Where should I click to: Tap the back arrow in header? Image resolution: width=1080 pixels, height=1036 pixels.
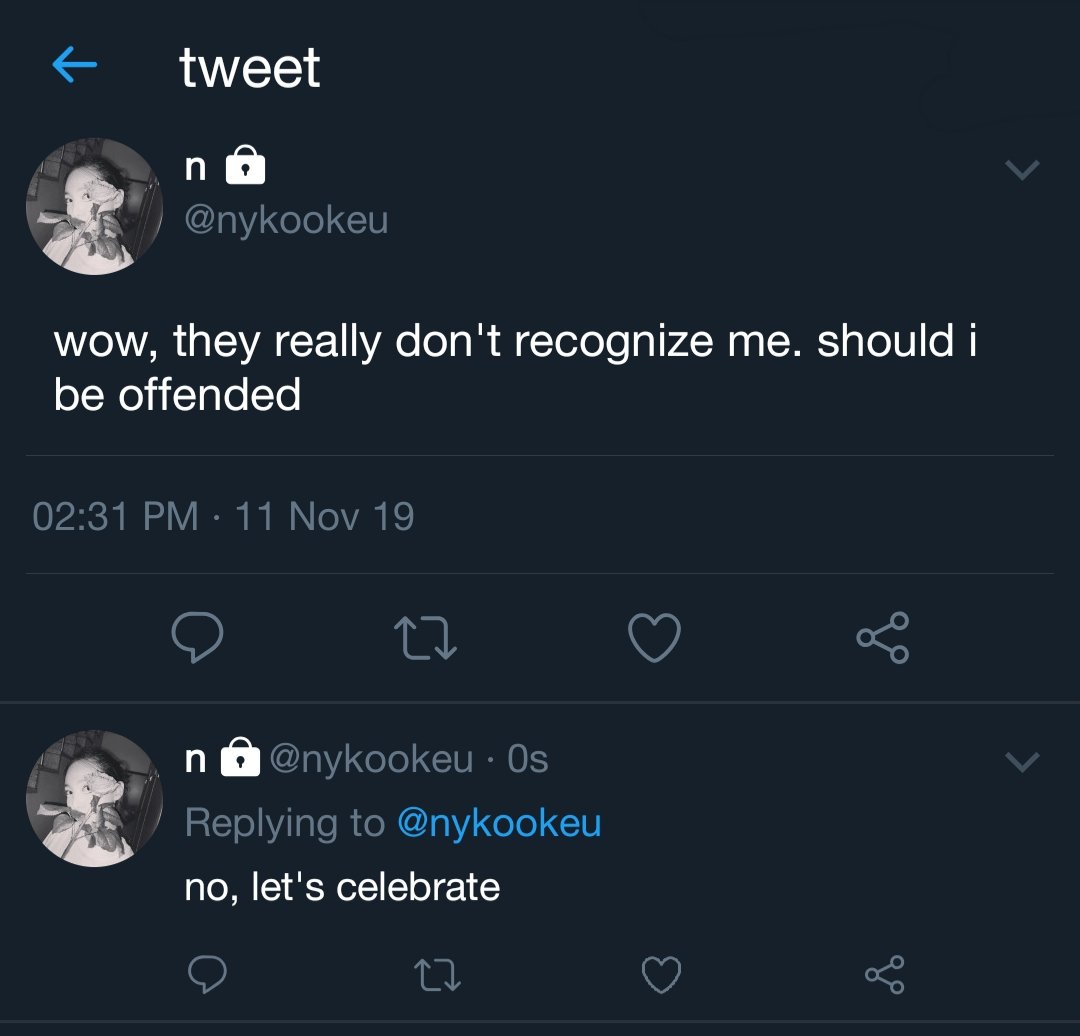pyautogui.click(x=74, y=66)
